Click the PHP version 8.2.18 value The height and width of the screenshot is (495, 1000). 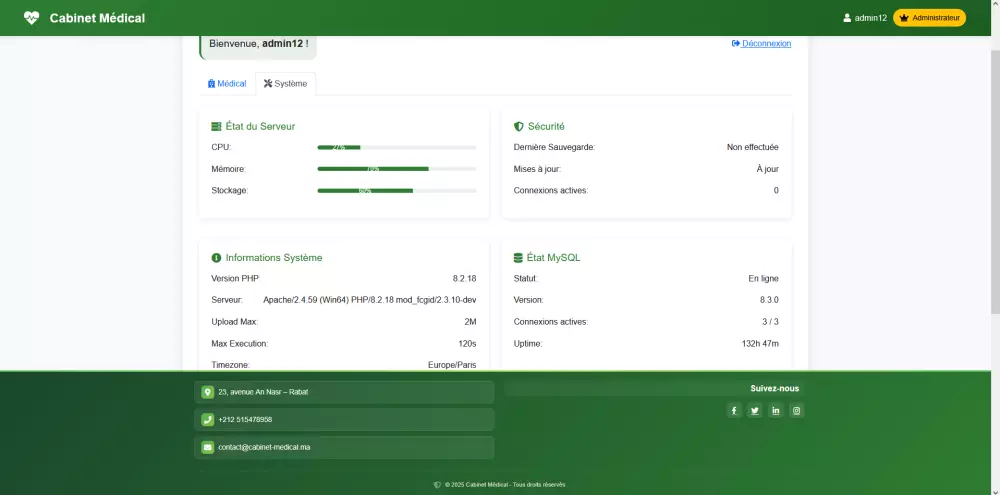[x=464, y=279]
